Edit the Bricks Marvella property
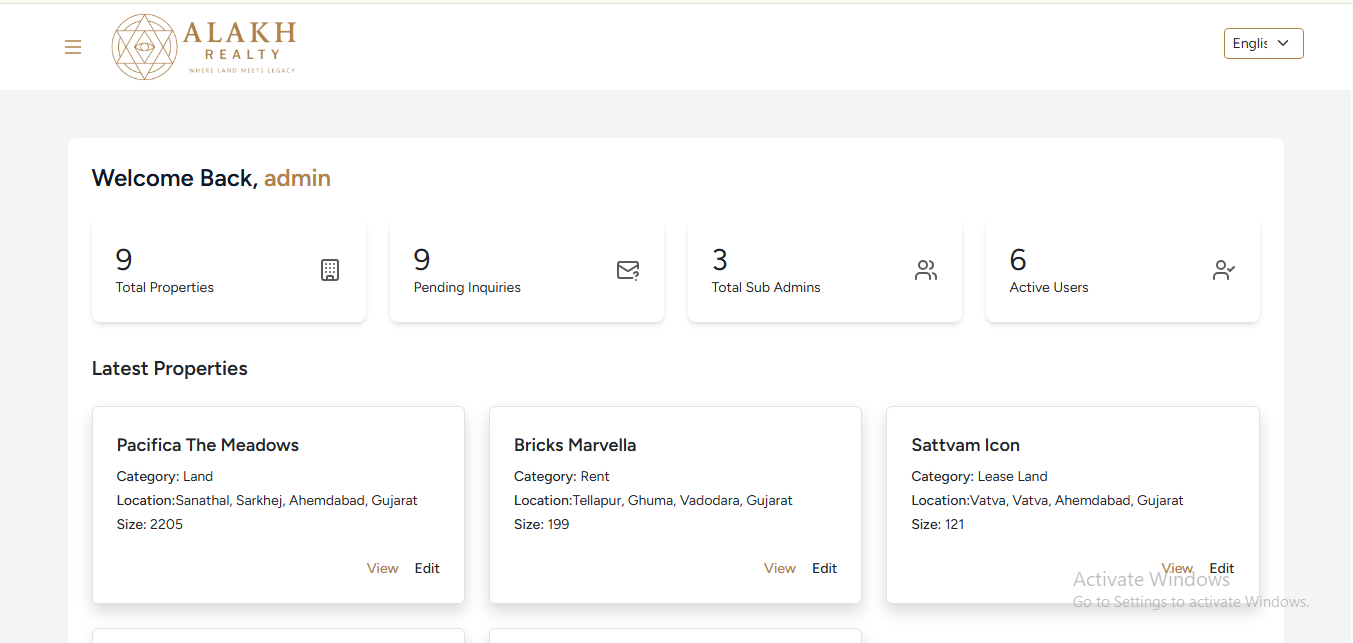Viewport: 1353px width, 643px height. [x=824, y=568]
